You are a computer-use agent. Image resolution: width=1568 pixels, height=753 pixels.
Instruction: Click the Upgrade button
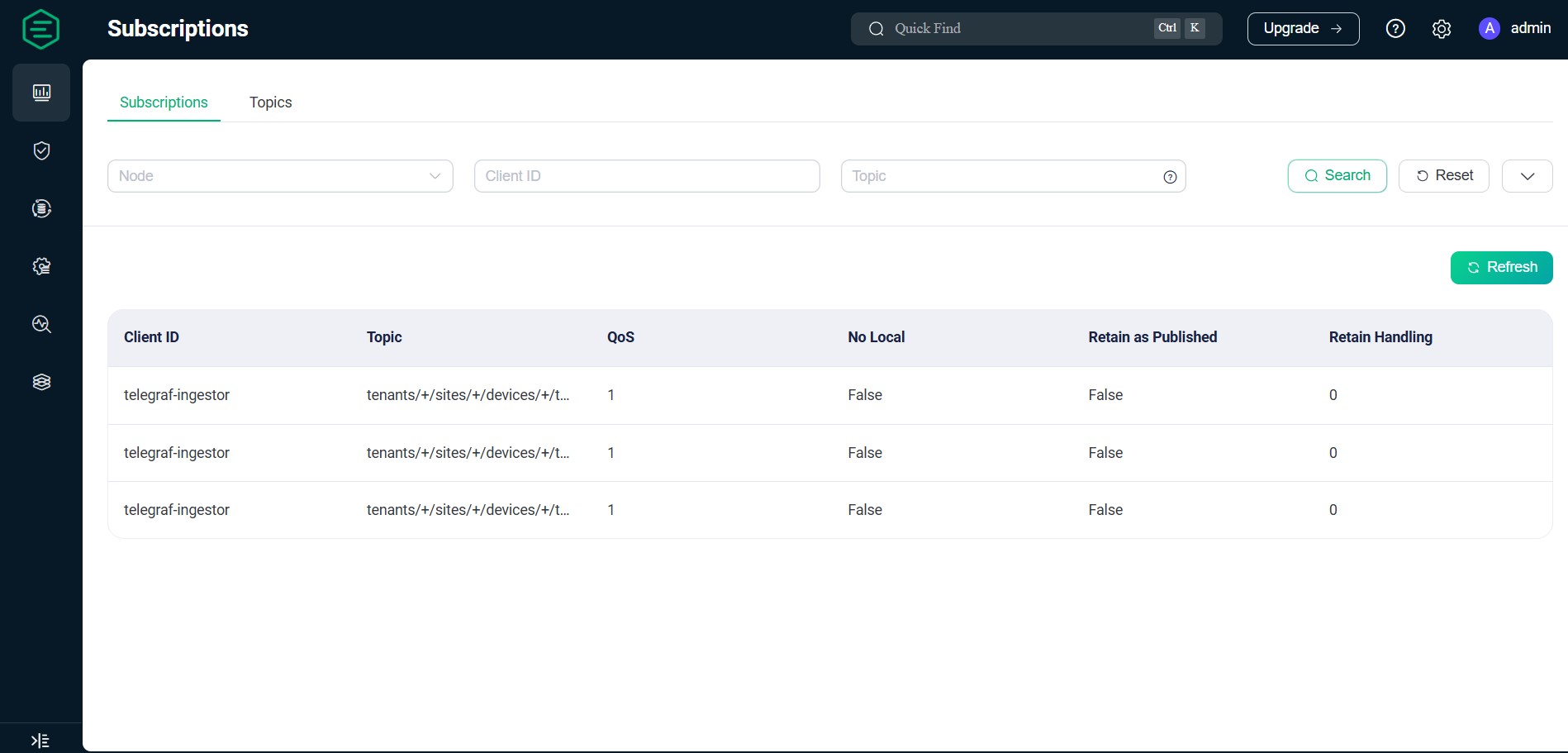(x=1303, y=28)
